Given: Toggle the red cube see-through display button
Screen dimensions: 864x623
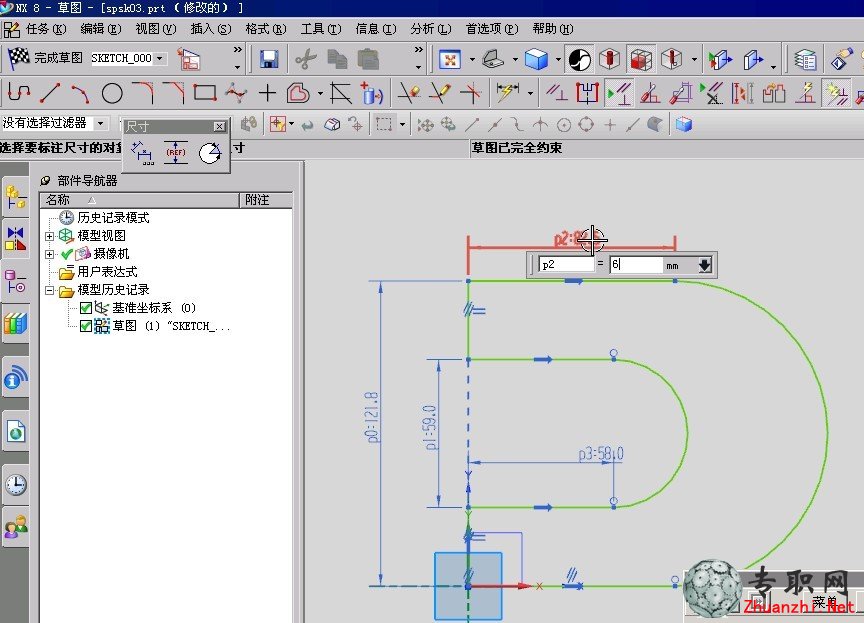Looking at the screenshot, I should coord(641,59).
